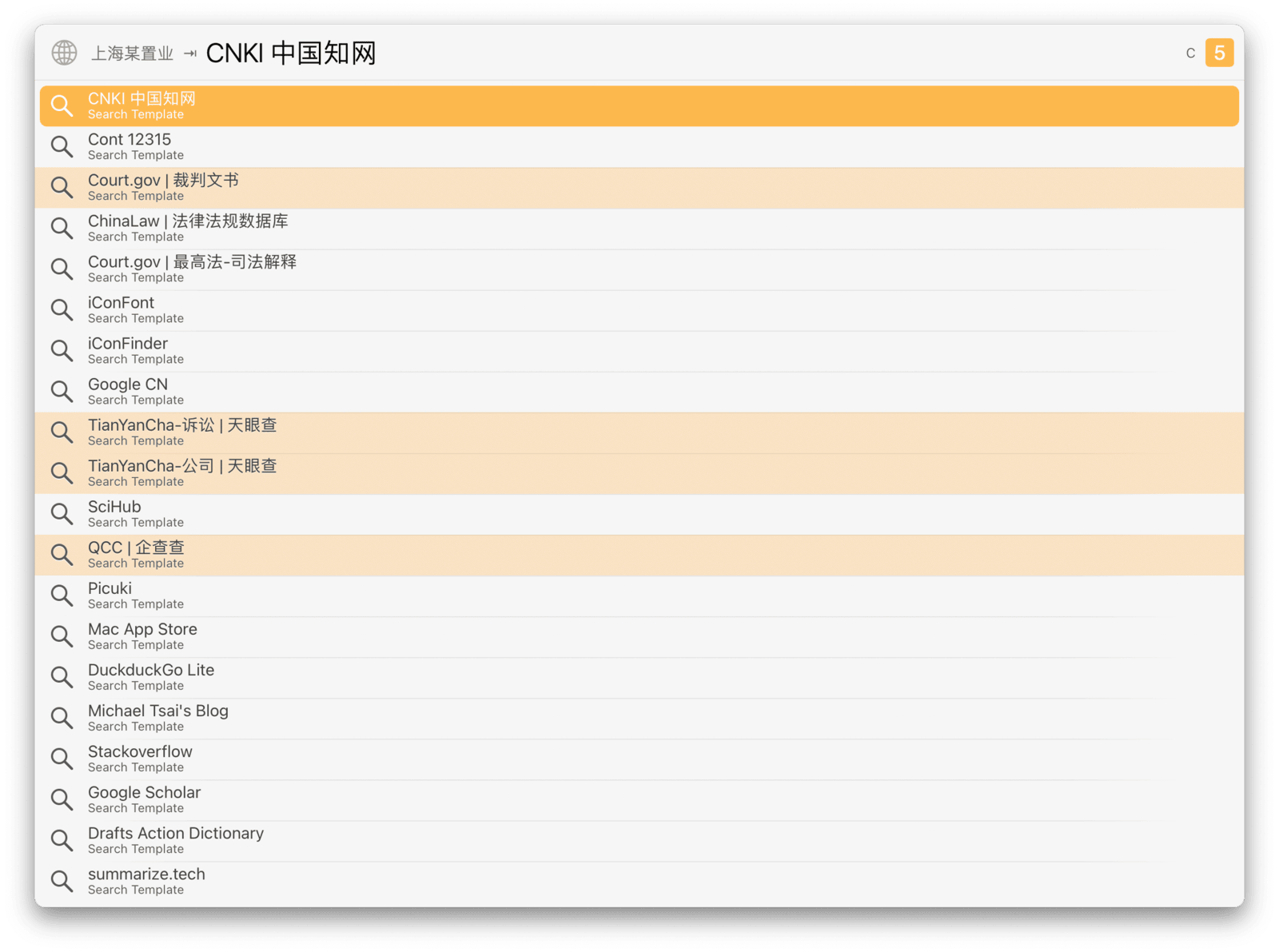Select TianYanCha-诉讼 | 天眼查 template
This screenshot has height=952, width=1279.
[639, 432]
